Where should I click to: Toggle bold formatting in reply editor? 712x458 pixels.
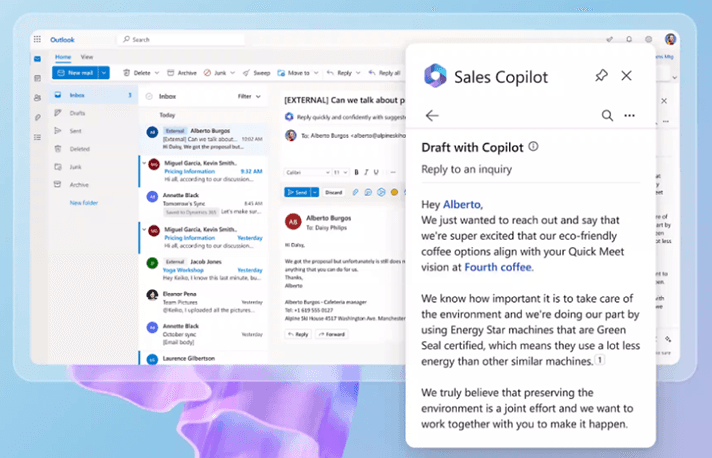[355, 172]
